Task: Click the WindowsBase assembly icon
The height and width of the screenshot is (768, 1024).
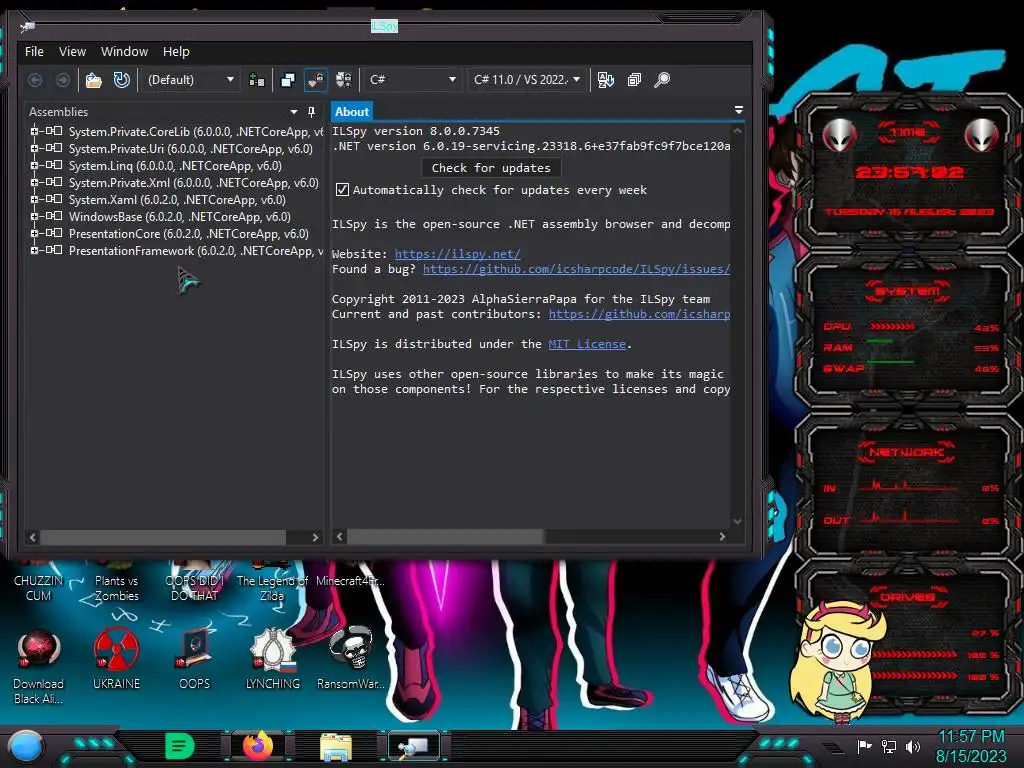Action: tap(54, 216)
